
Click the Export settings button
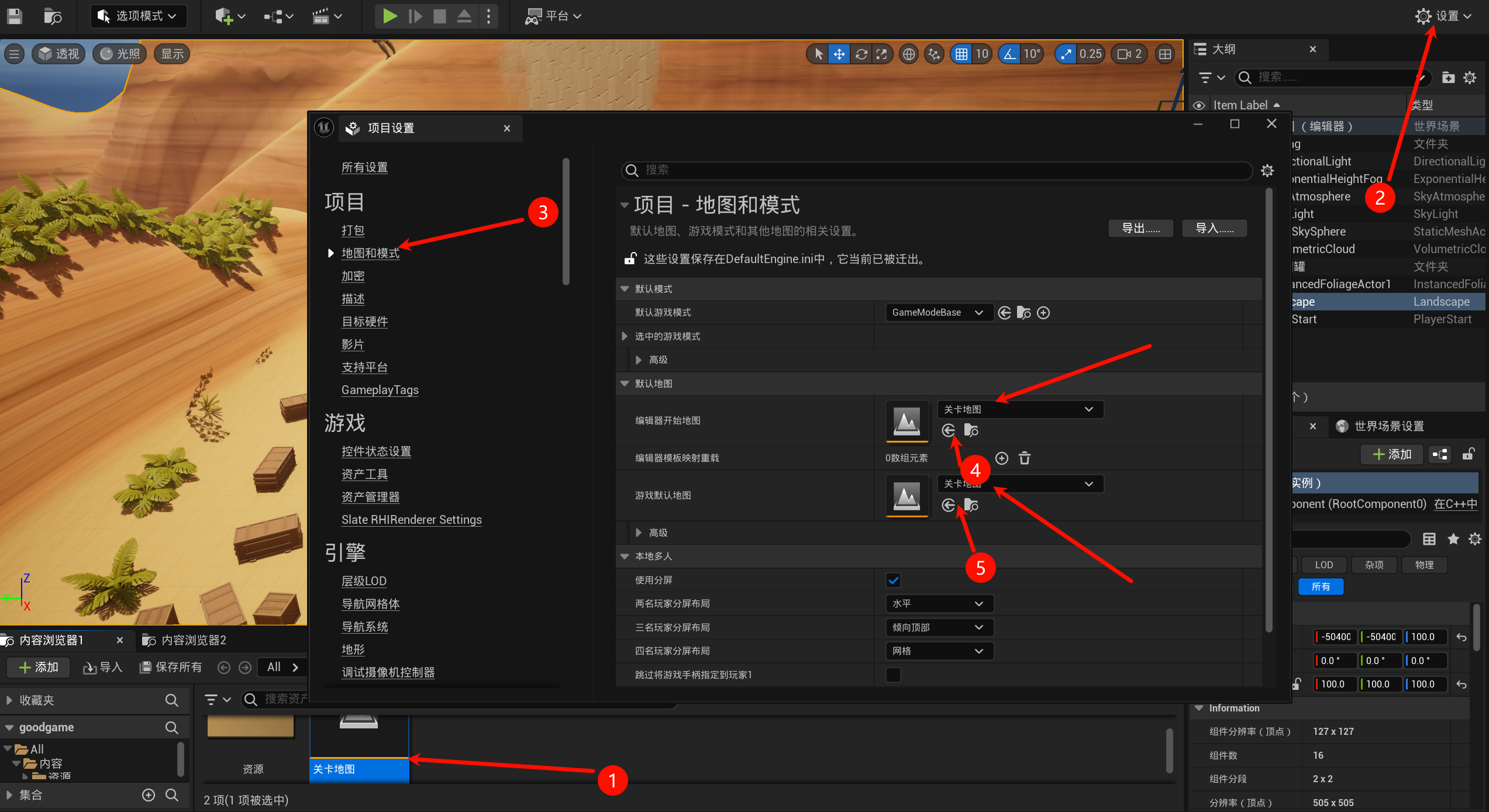pyautogui.click(x=1140, y=229)
